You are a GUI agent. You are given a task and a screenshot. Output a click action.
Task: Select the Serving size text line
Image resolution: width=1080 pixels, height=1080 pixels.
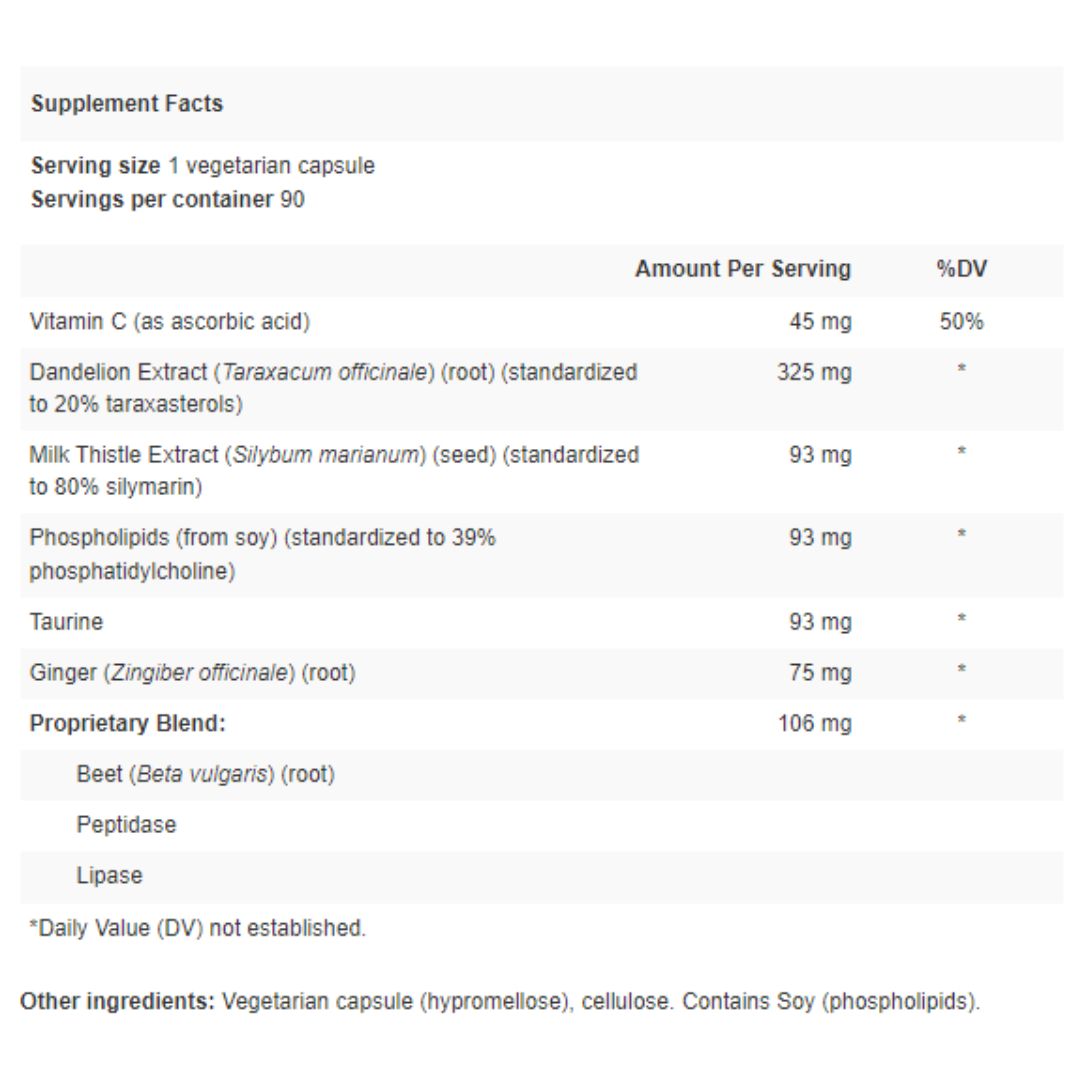[202, 165]
